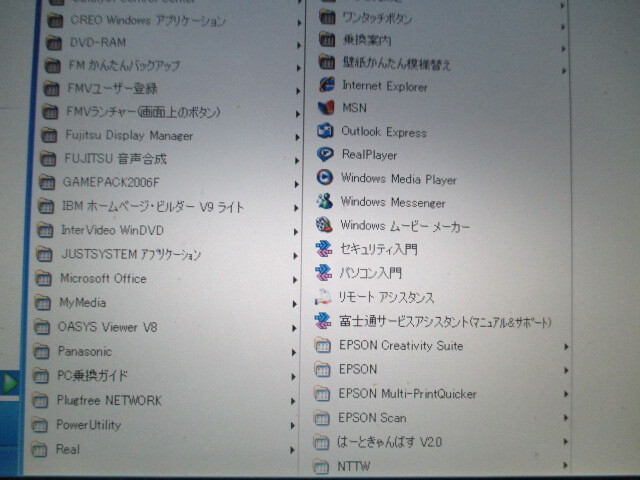Expand the FM かんたんバックアップ submenu arrow
The width and height of the screenshot is (640, 480).
pyautogui.click(x=298, y=68)
